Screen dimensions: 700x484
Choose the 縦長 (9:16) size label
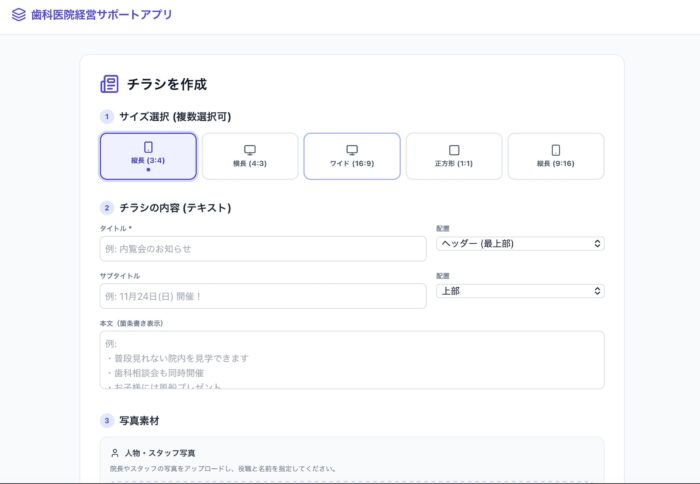(x=556, y=162)
